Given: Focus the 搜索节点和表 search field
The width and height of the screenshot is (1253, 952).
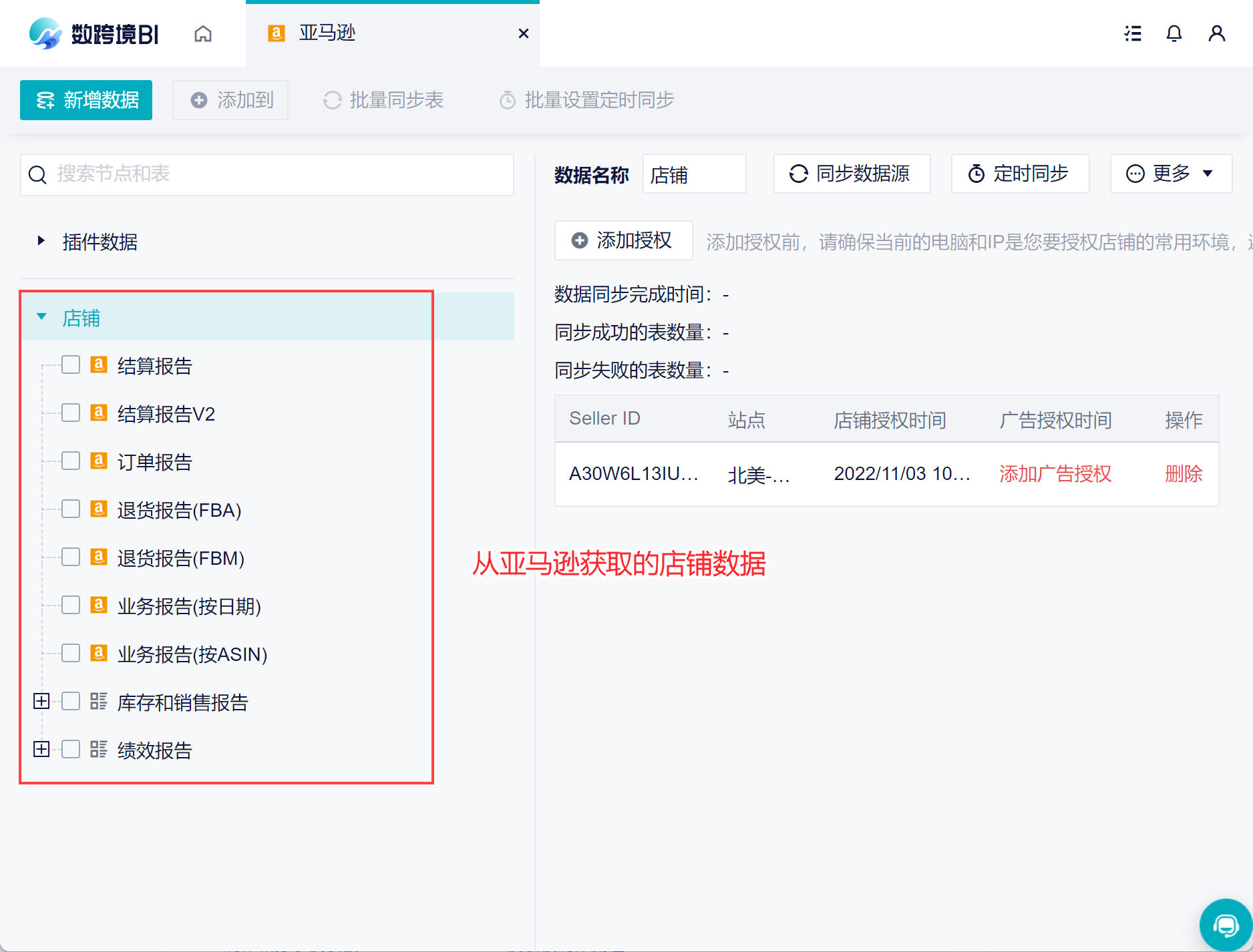Looking at the screenshot, I should coord(267,175).
